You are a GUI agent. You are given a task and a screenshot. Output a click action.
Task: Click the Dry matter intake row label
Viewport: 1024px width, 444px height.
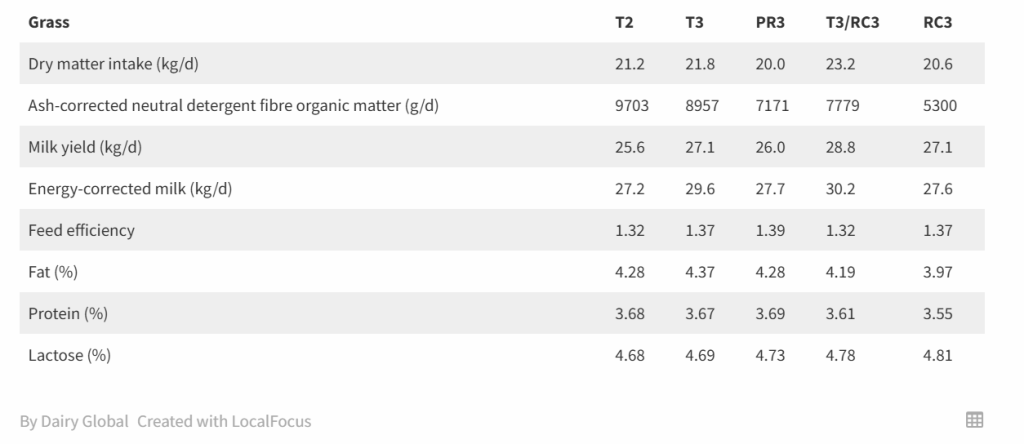(x=113, y=63)
